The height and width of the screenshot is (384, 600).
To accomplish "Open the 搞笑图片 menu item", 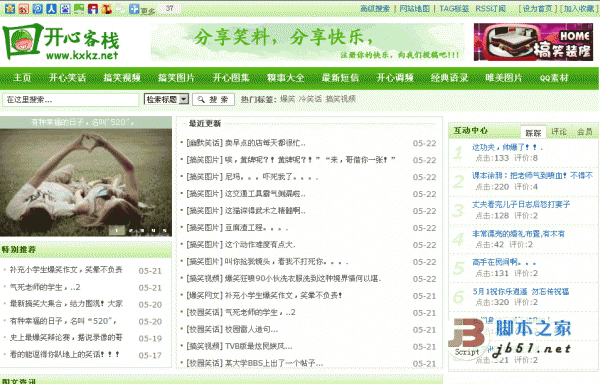I will [x=177, y=78].
